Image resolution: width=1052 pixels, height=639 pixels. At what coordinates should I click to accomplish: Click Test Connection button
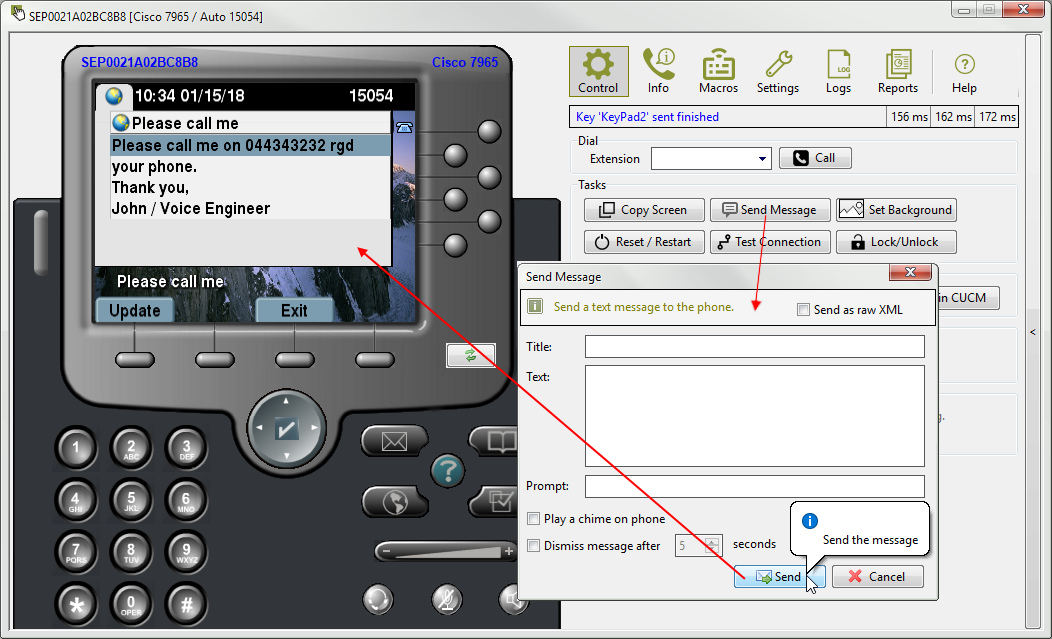pyautogui.click(x=770, y=242)
